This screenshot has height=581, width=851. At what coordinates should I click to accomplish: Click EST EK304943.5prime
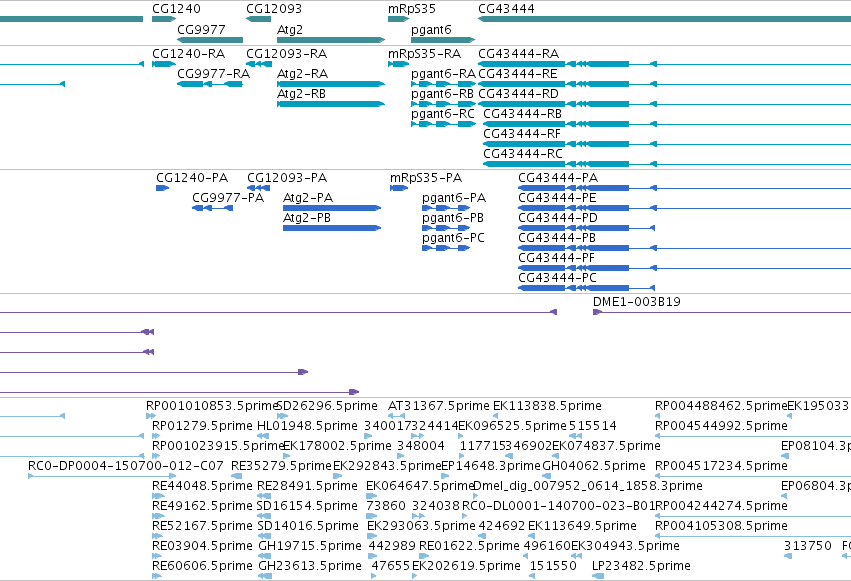click(x=625, y=547)
